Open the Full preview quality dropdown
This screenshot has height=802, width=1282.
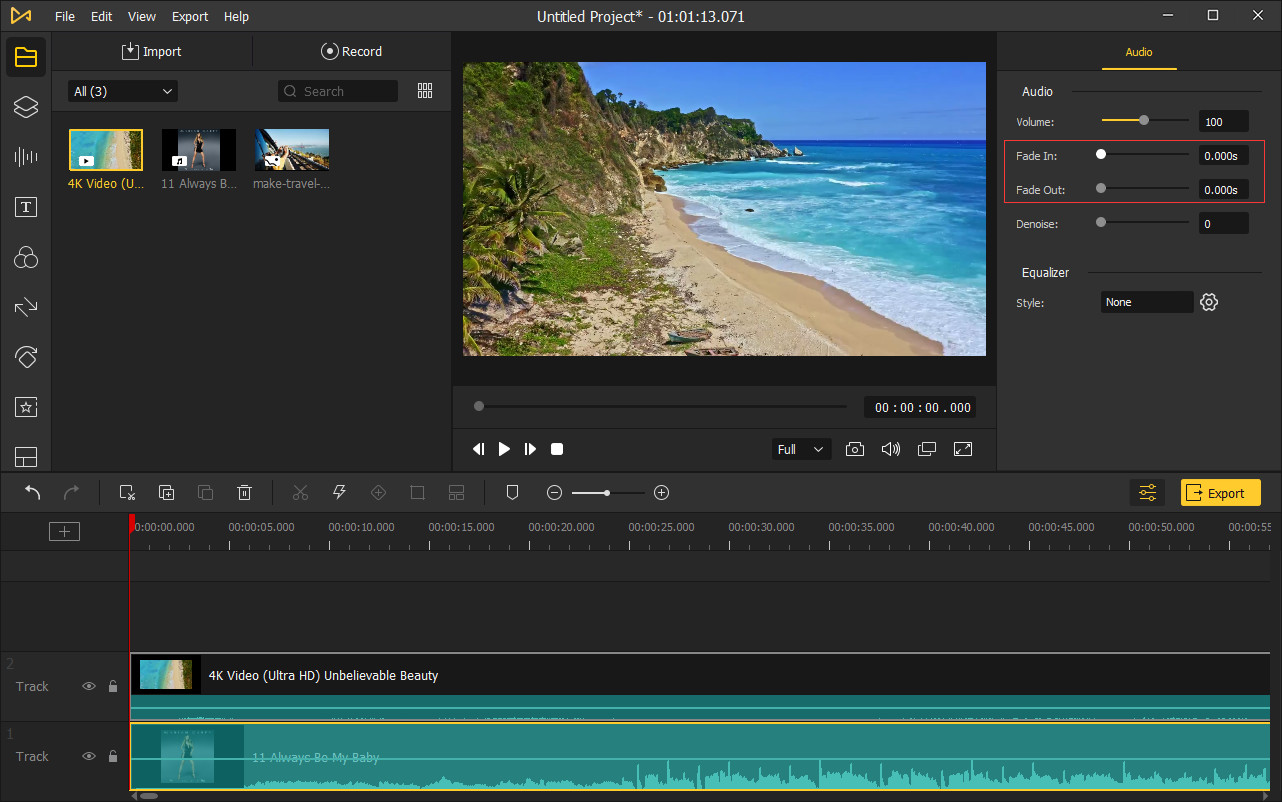coord(803,449)
